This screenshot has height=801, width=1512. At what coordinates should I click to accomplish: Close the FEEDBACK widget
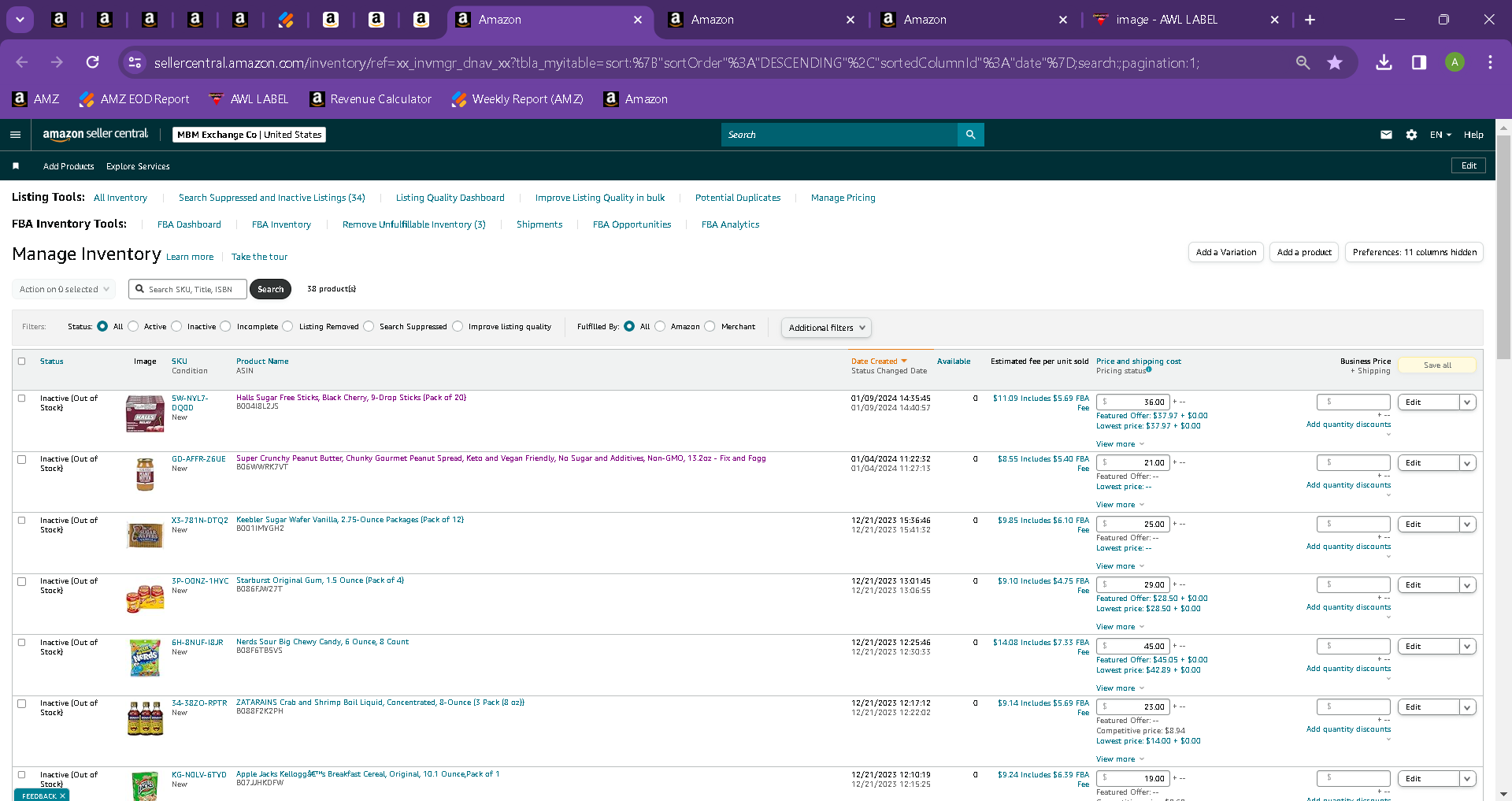click(62, 796)
